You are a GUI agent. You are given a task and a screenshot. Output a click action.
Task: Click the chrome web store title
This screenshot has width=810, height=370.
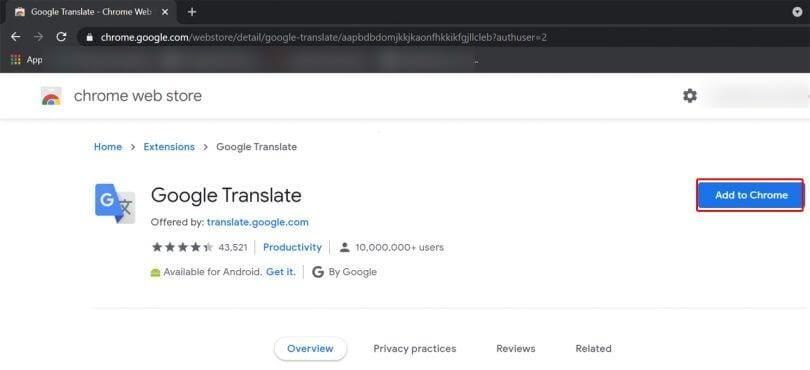point(138,96)
